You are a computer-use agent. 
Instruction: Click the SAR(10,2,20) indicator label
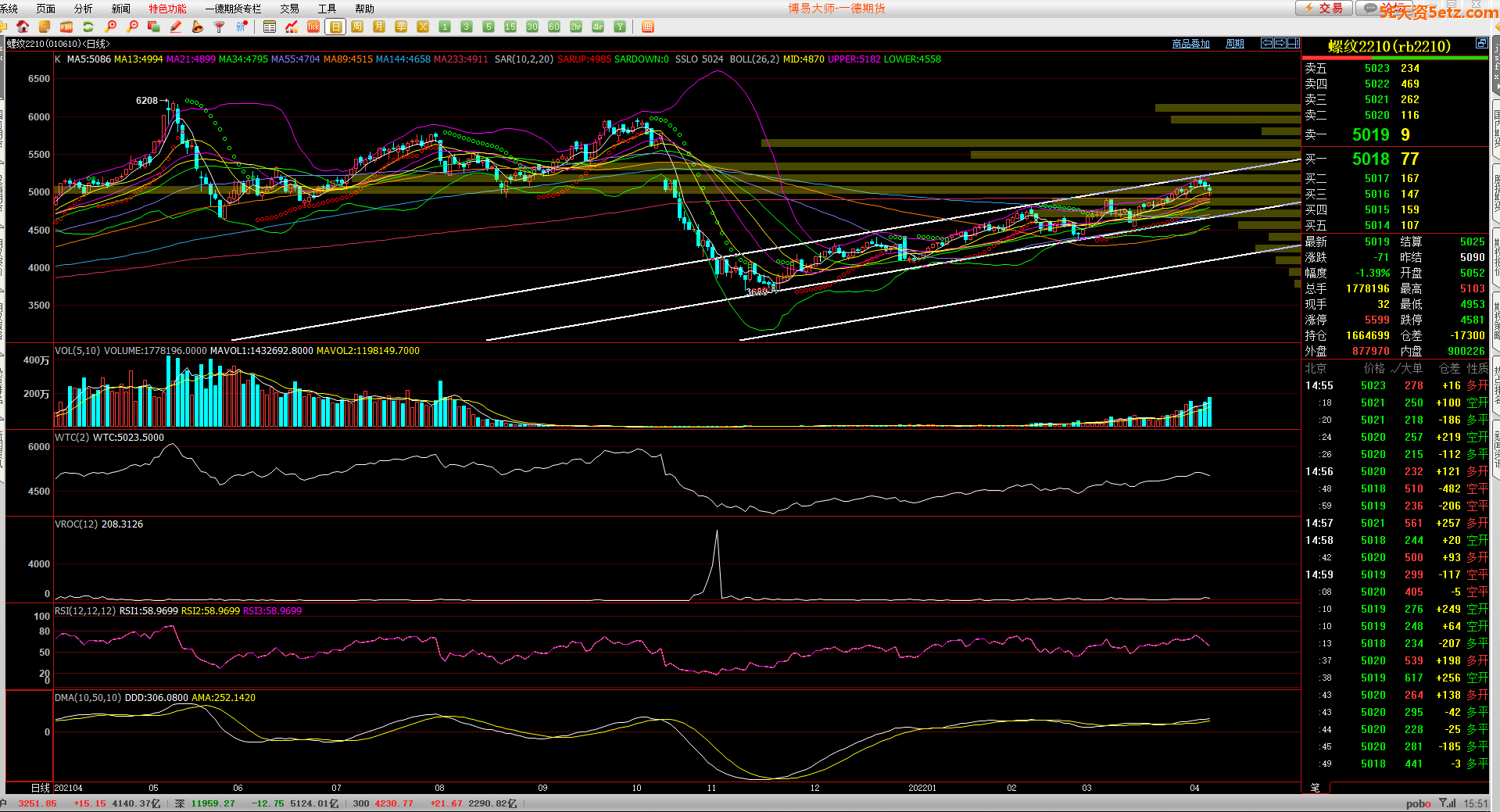(x=524, y=59)
